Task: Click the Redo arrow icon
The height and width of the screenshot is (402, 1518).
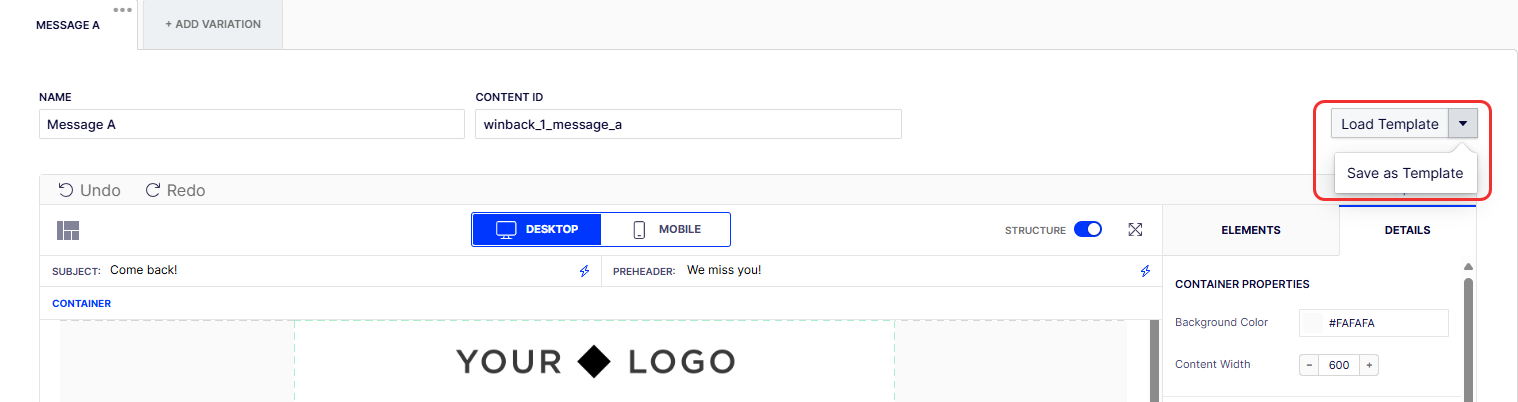Action: [153, 190]
